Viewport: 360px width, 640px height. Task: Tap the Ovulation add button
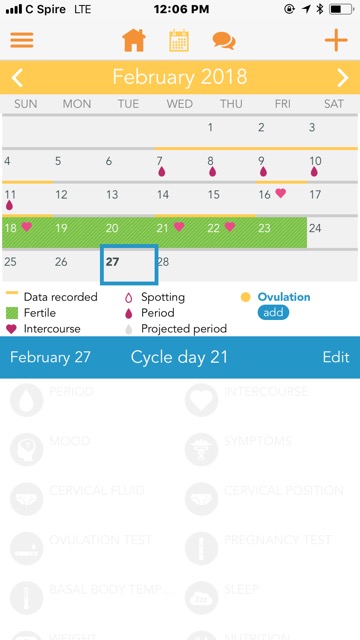pos(273,313)
